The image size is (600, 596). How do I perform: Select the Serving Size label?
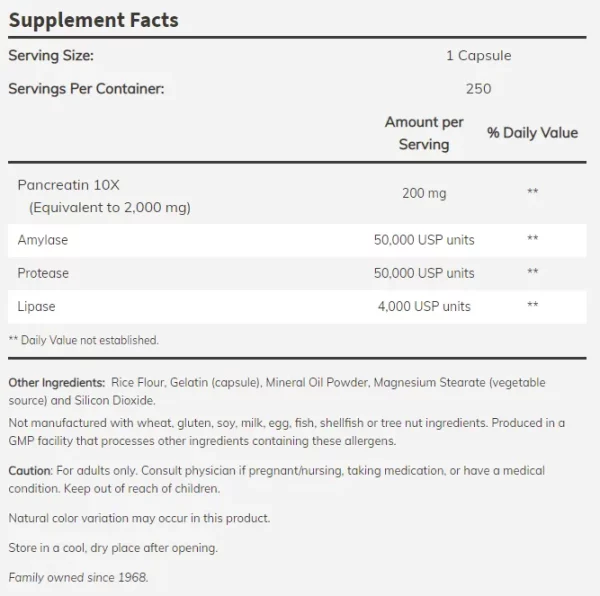coord(51,56)
